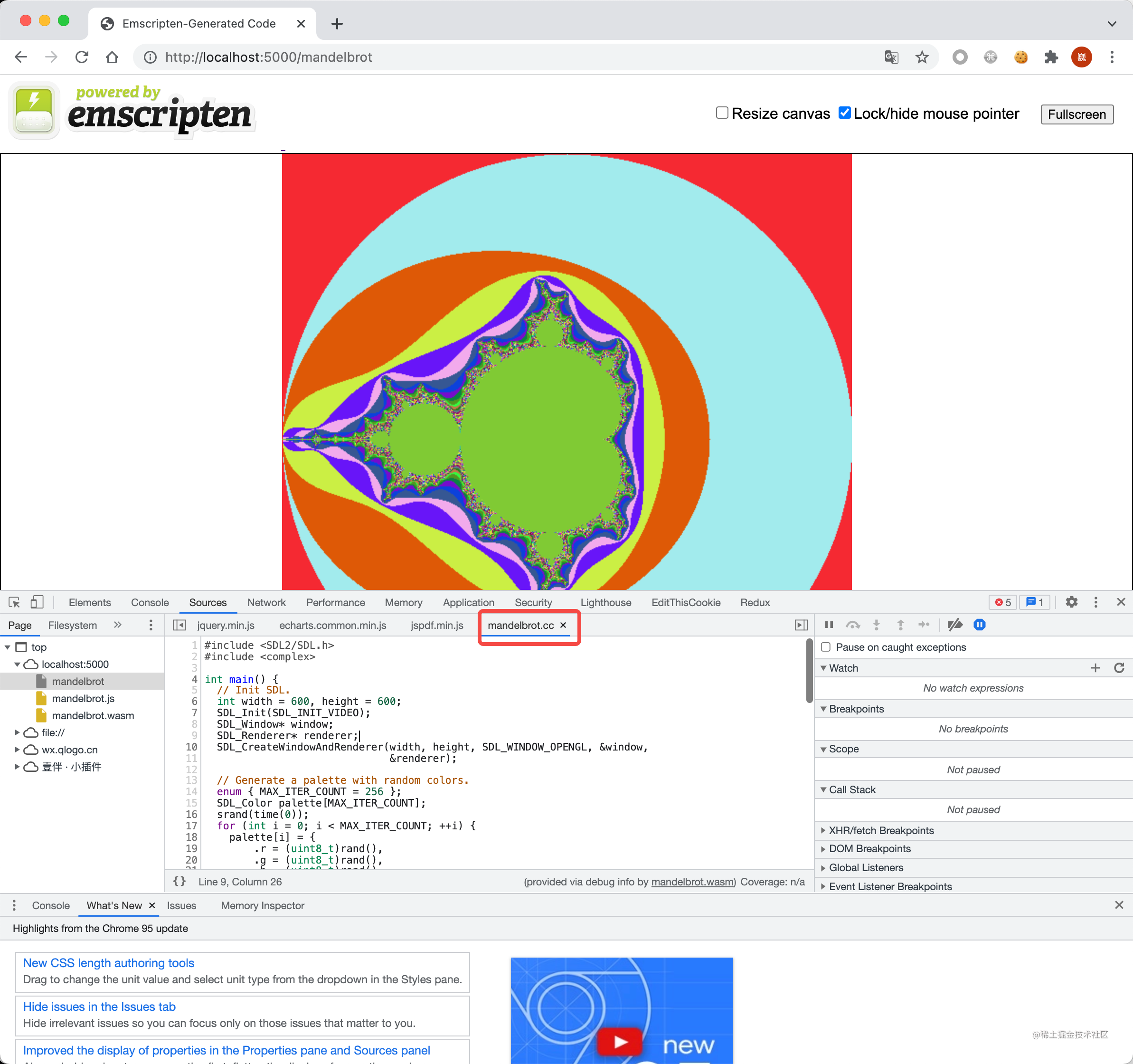Screen dimensions: 1133x1064
Task: Click the source editor vertical scrollbar
Action: coord(809,671)
